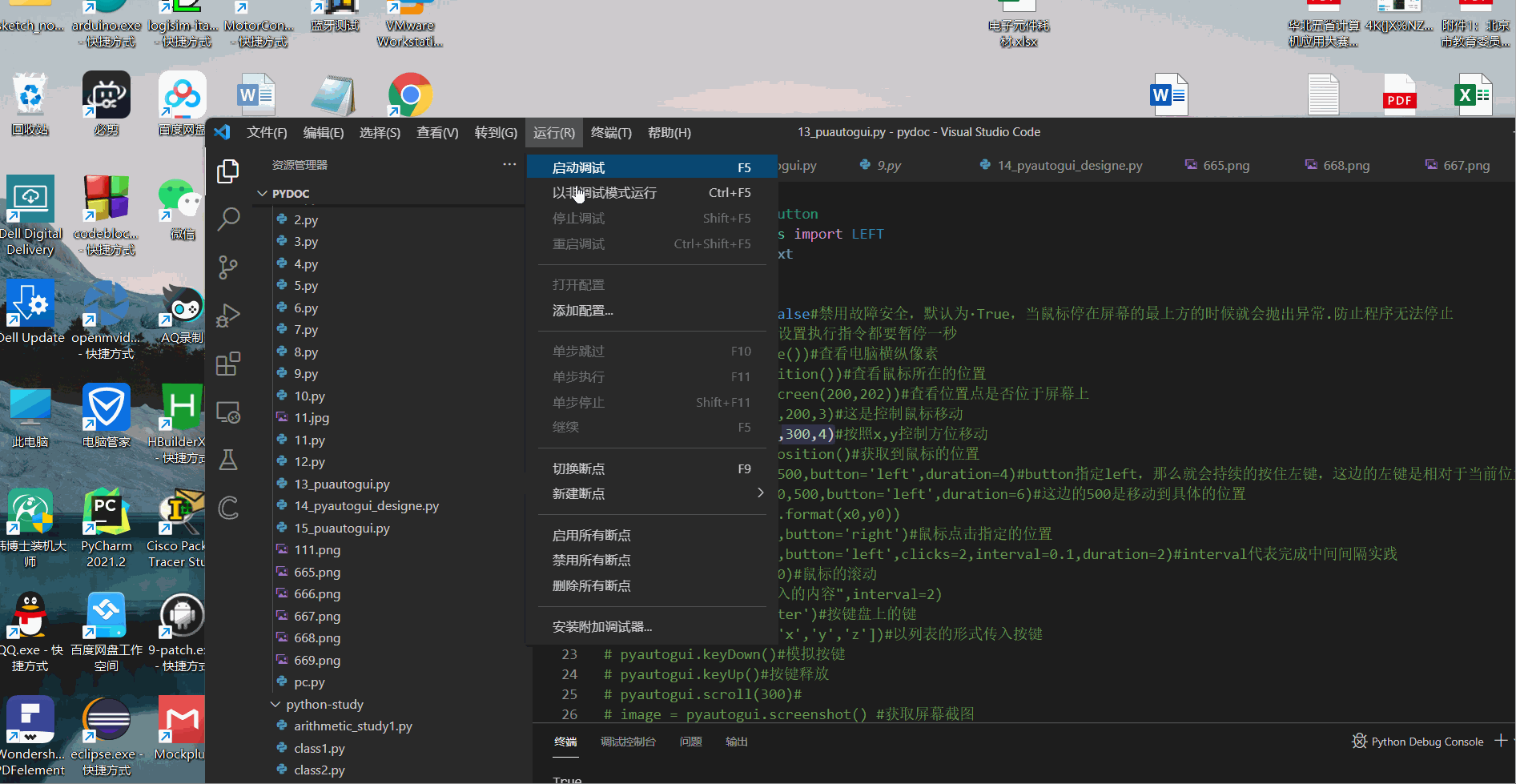Switch to the 668.png editor tab
Screen dimensions: 1516x784
1337,165
